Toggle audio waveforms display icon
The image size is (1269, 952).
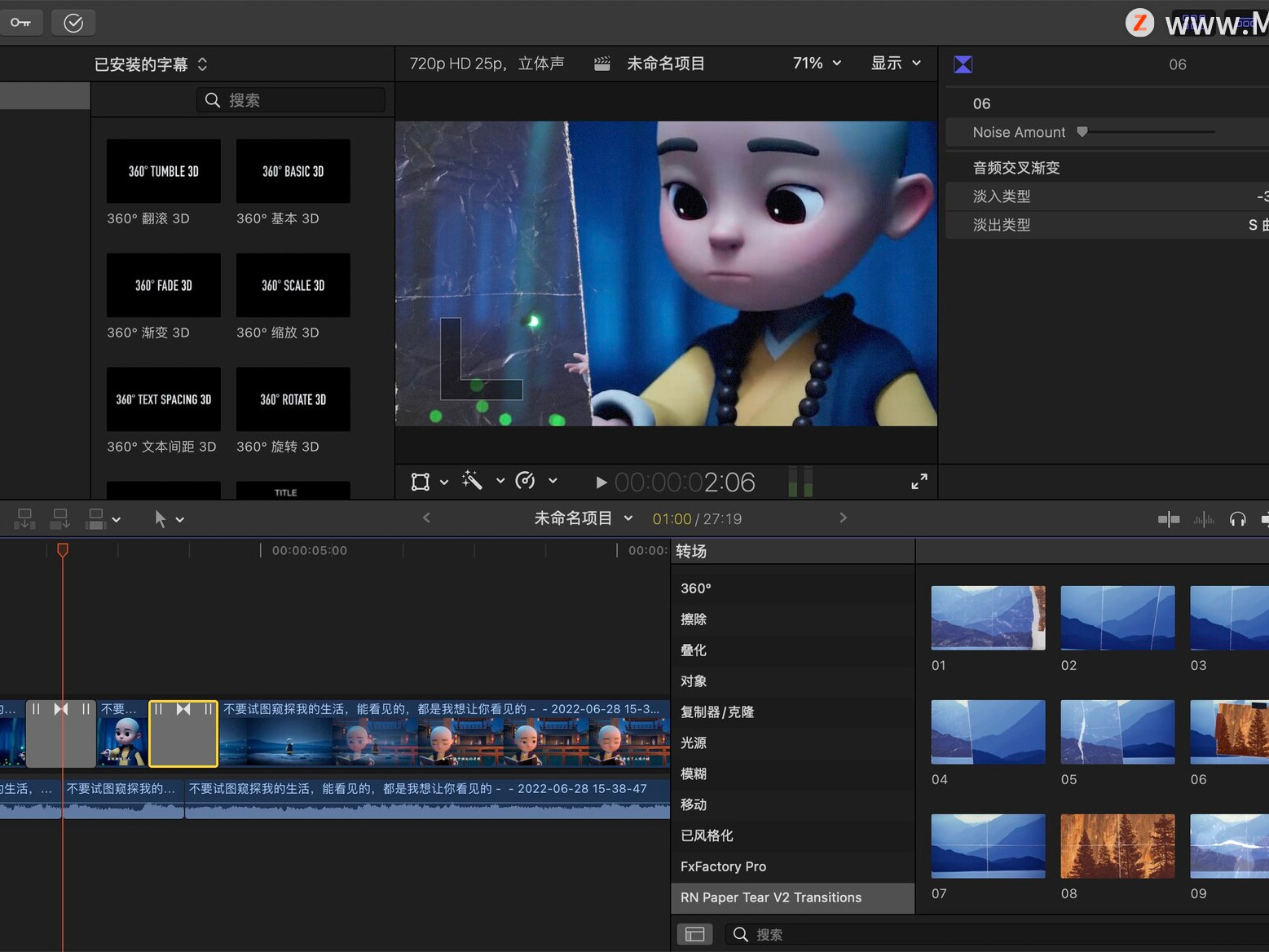click(1204, 518)
